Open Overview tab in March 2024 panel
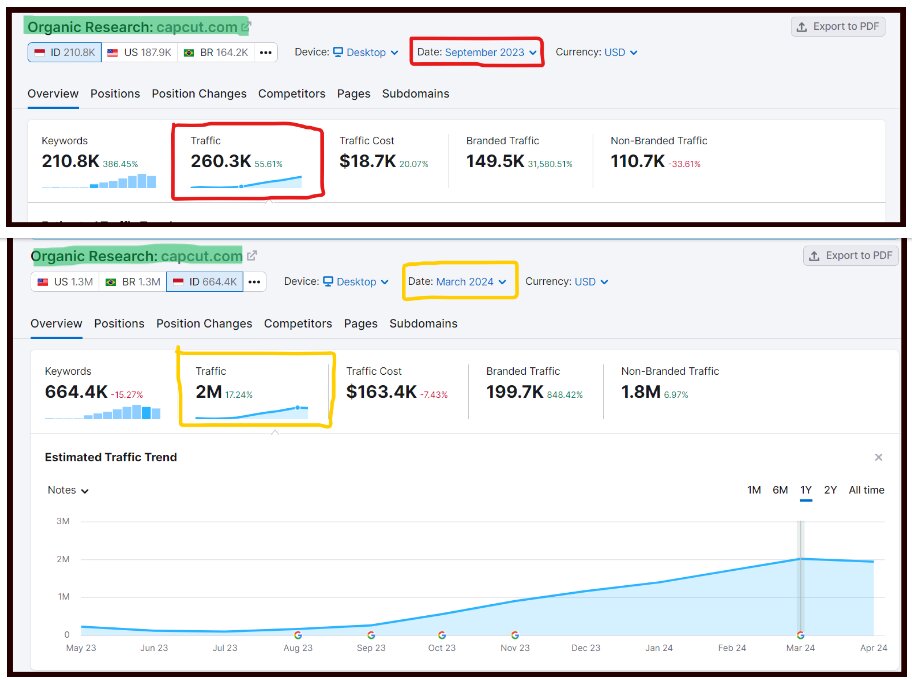This screenshot has height=680, width=912. [56, 323]
